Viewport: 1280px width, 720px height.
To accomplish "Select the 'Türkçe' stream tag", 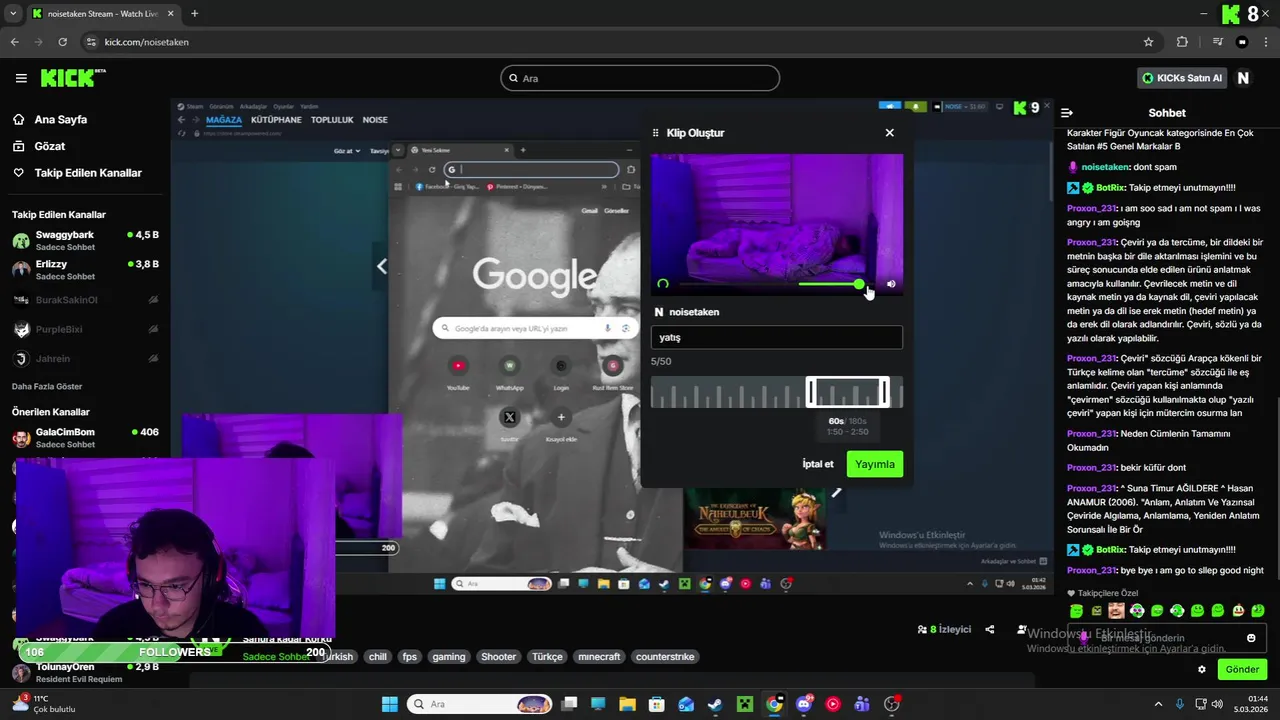I will click(x=547, y=657).
